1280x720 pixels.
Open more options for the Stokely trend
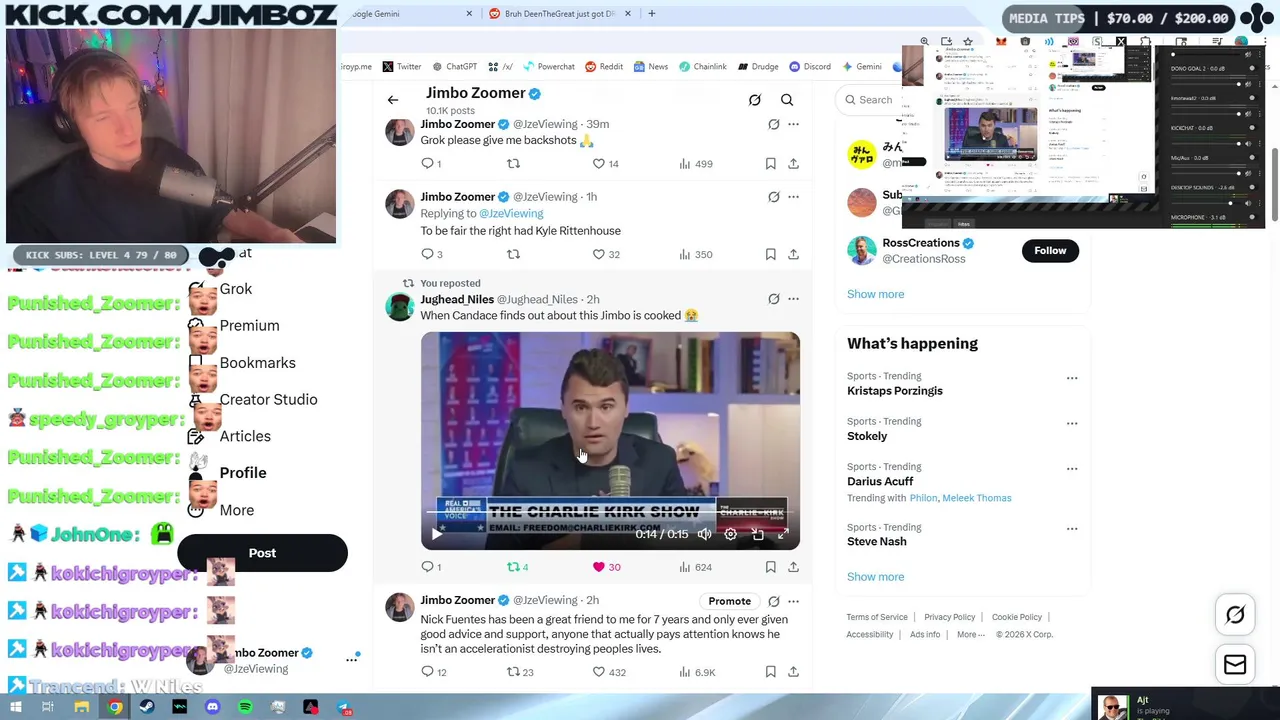[1072, 423]
